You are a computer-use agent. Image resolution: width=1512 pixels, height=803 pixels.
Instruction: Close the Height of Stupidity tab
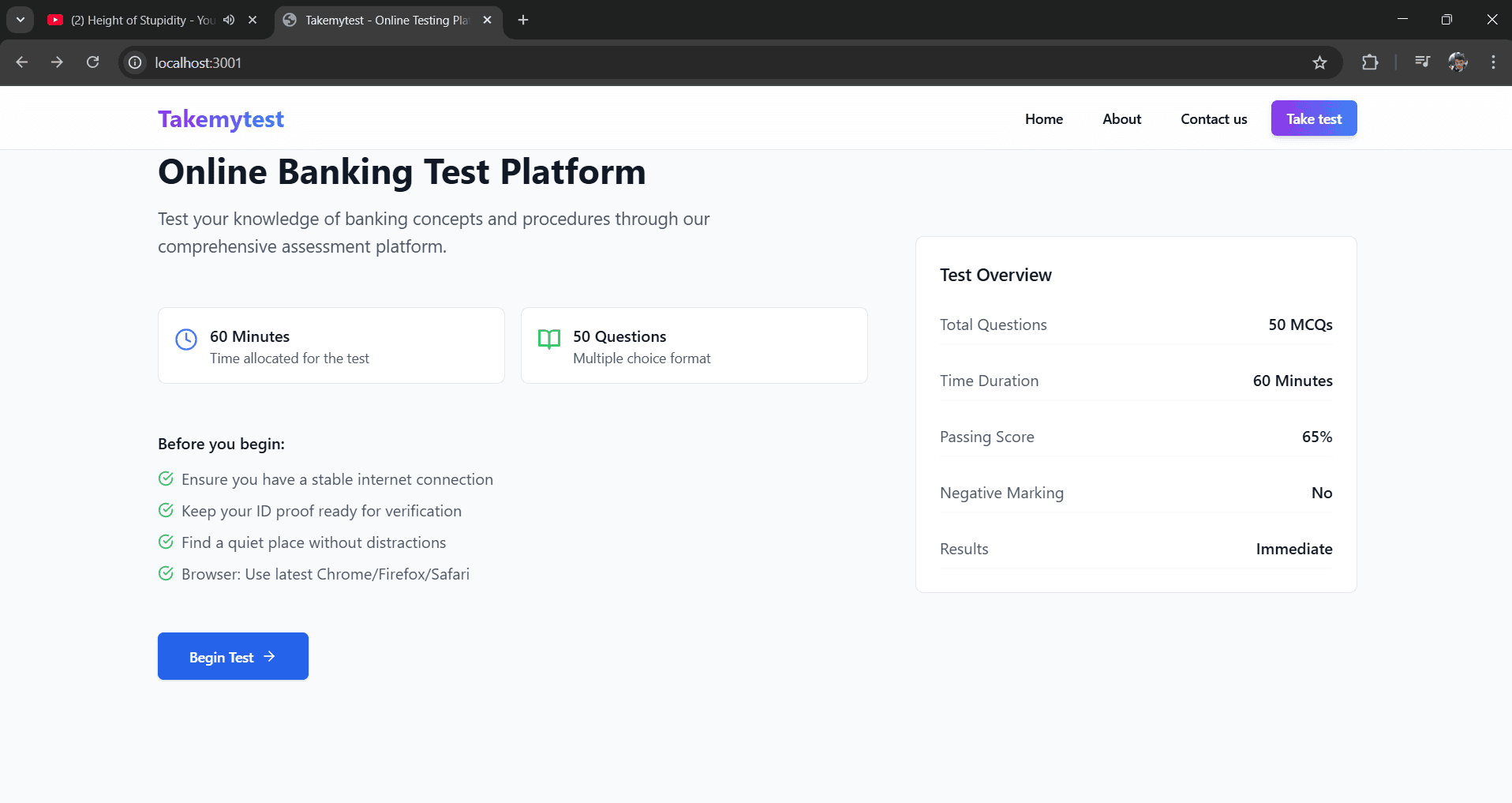pos(253,20)
